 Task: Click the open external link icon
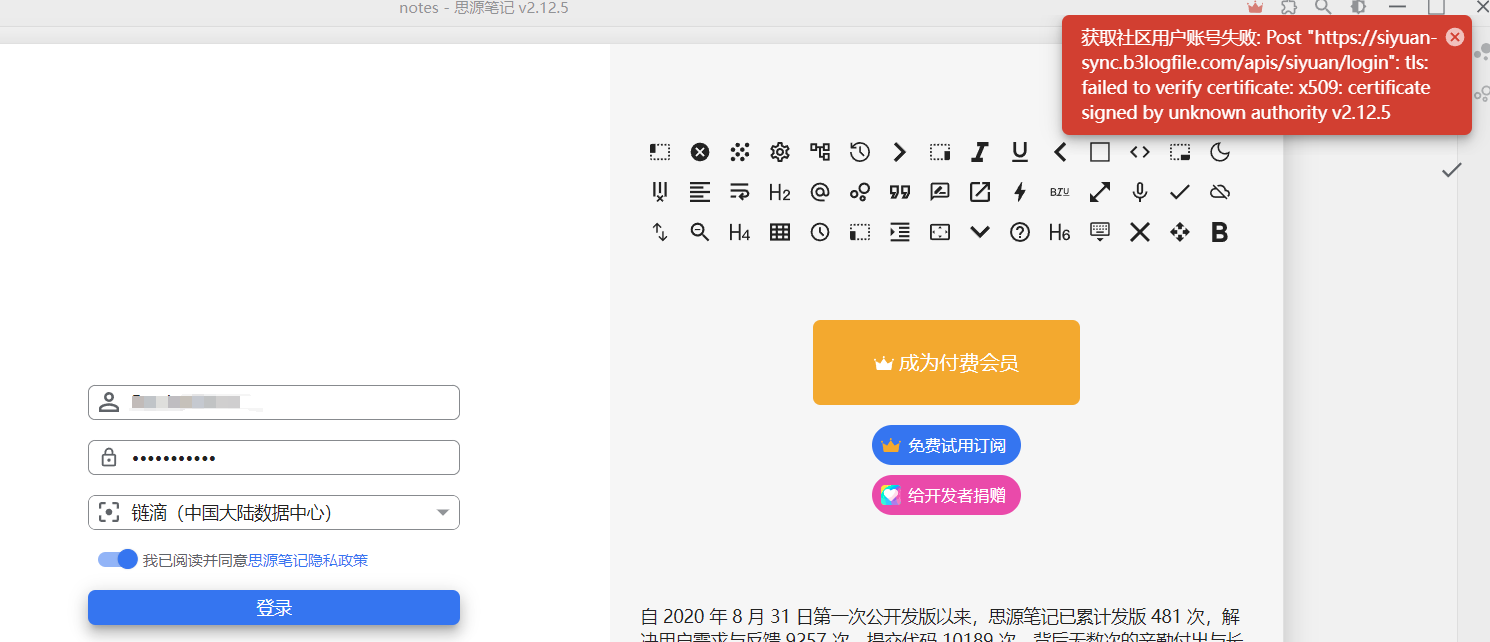980,192
